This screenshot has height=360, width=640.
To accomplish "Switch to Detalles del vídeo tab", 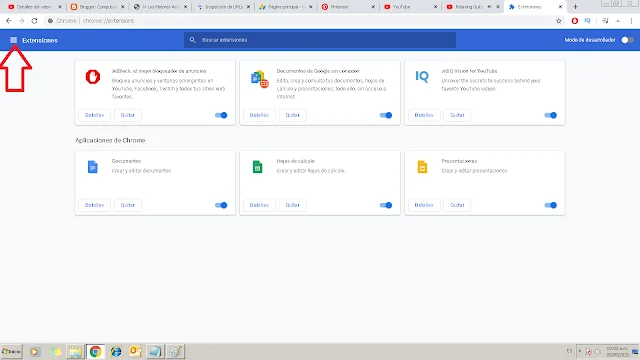I will click(35, 7).
